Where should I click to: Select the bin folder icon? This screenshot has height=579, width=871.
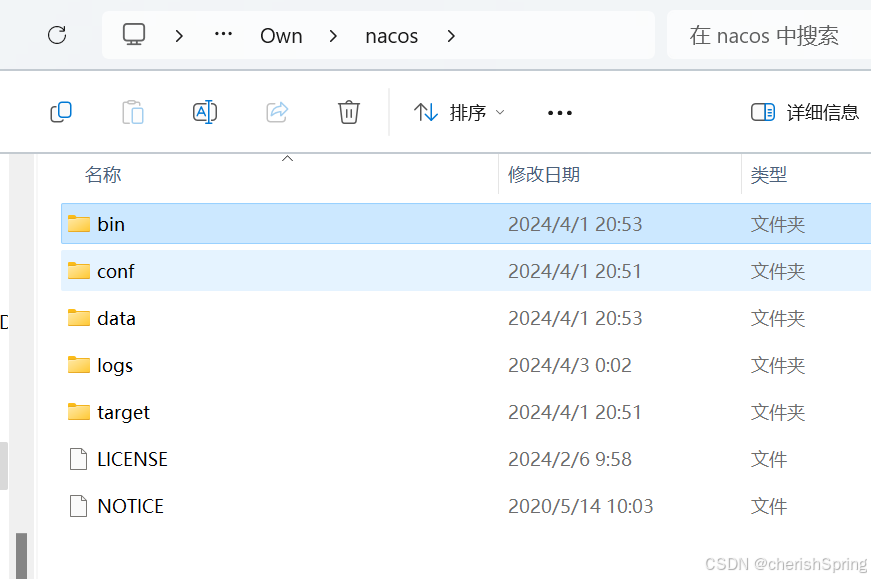[x=79, y=223]
